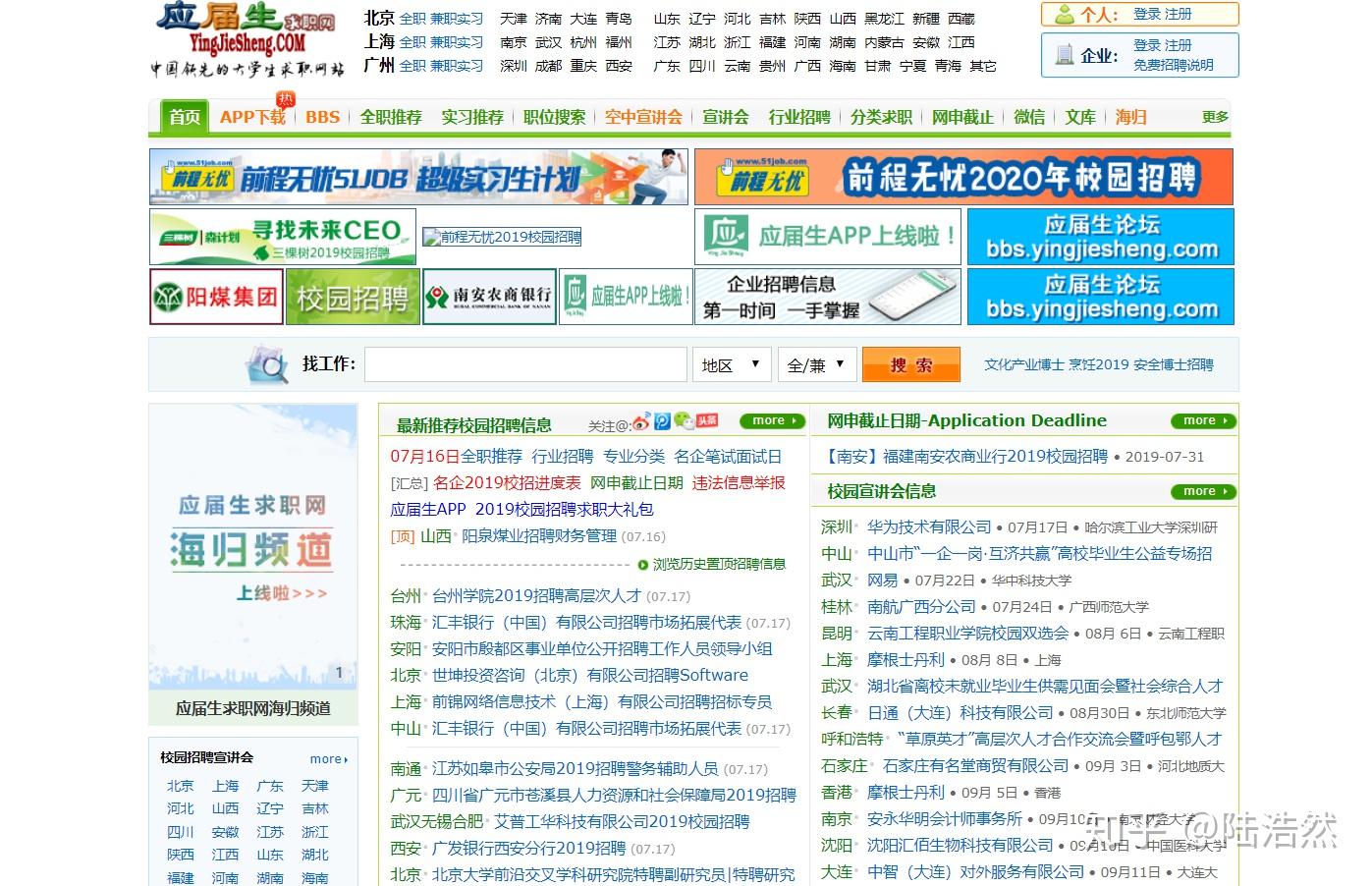Click the 企业招聘信息 第一时间 banner
Screen dimensions: 1372x886
coord(827,297)
